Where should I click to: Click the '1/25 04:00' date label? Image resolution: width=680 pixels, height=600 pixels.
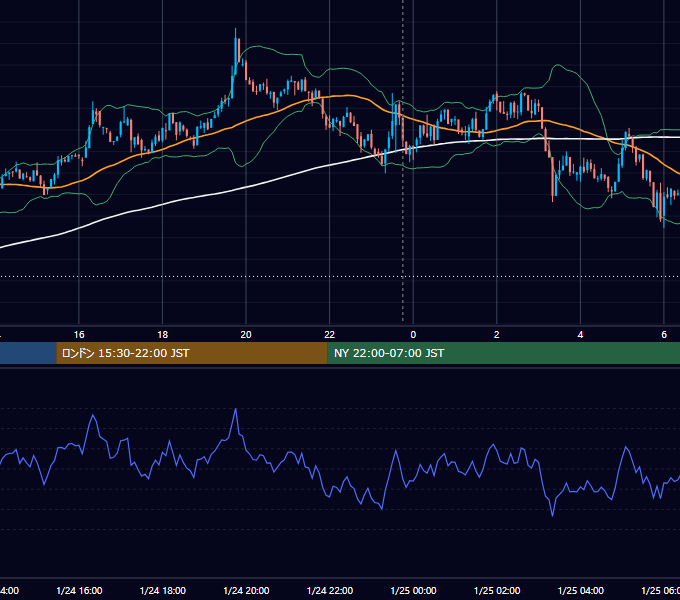tap(581, 591)
